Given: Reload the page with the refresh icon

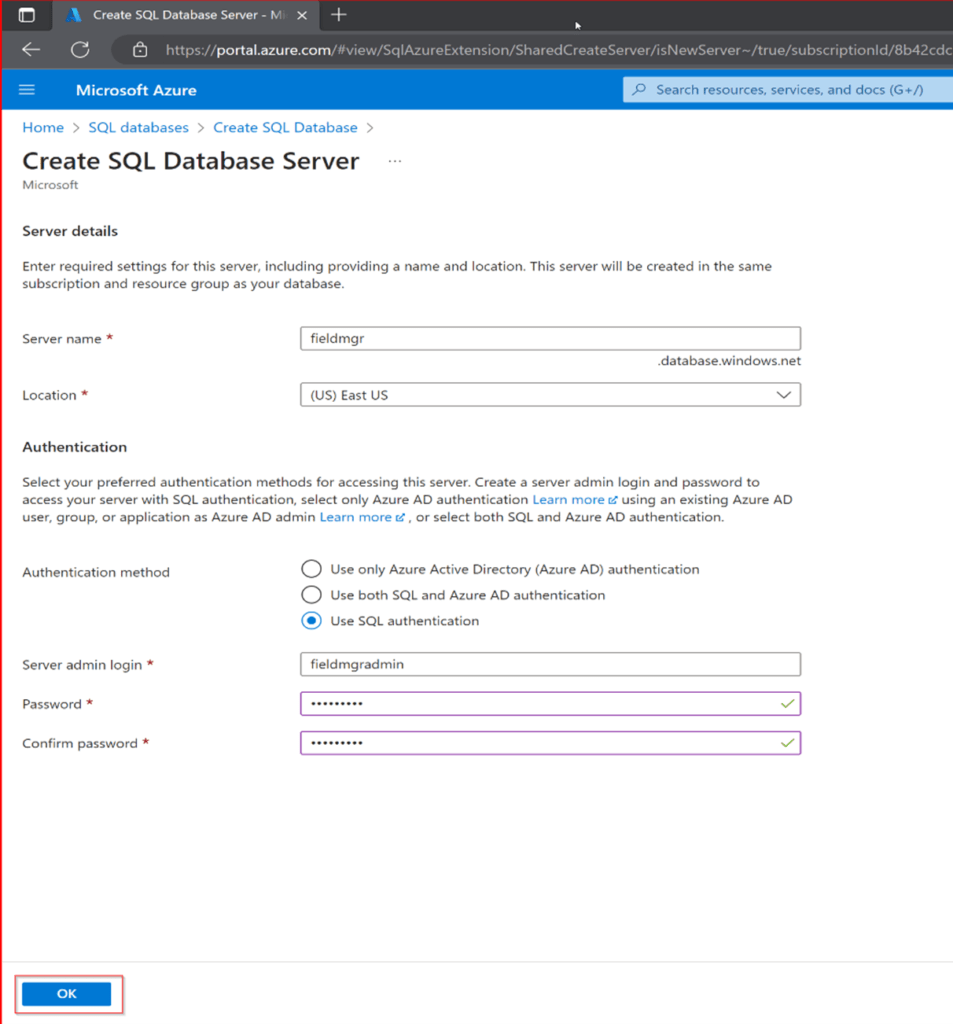Looking at the screenshot, I should [80, 50].
